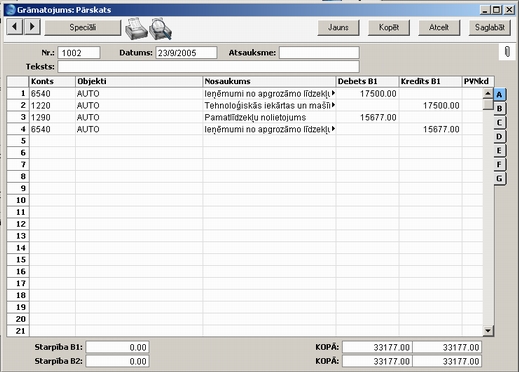This screenshot has width=519, height=372.
Task: Select row number 21
Action: (18, 331)
